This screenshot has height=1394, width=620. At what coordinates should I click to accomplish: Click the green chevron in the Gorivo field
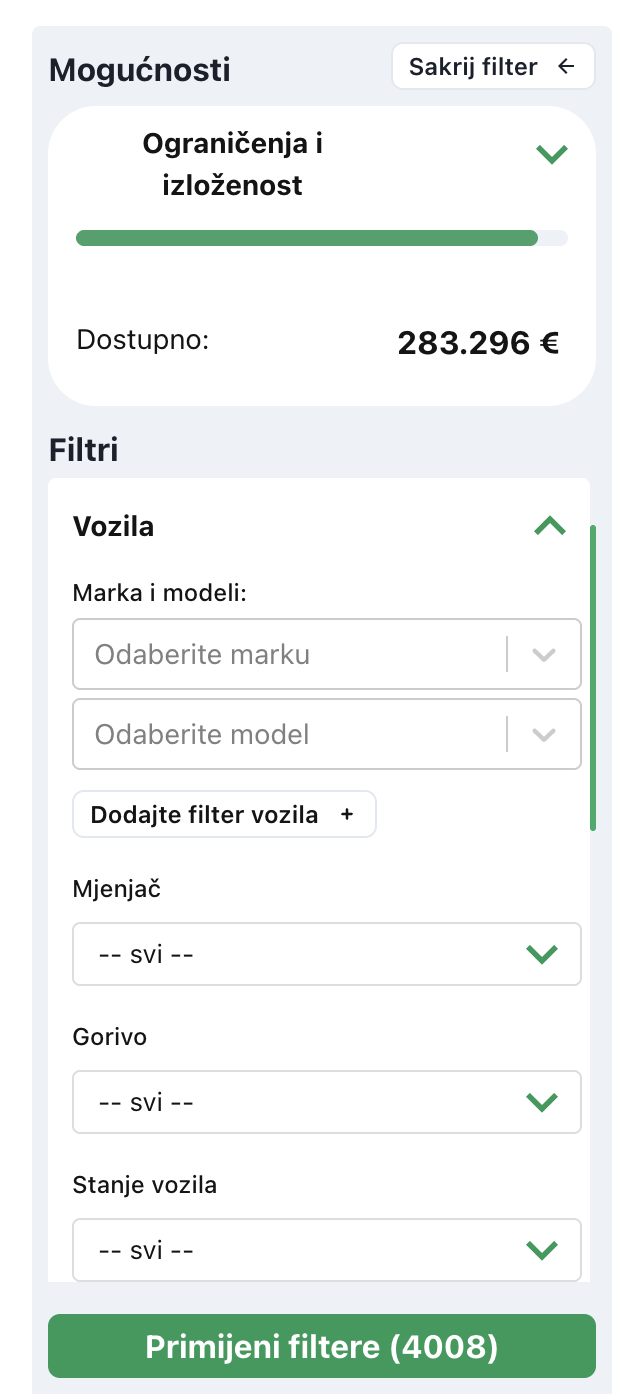point(541,1102)
